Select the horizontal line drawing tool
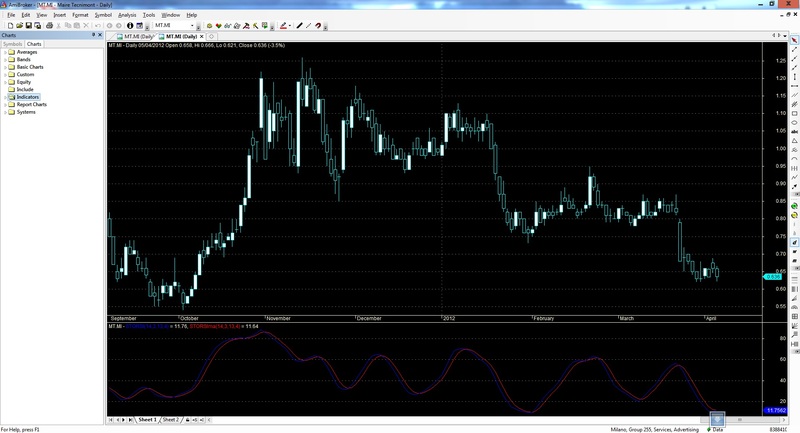Screen dimensions: 800x433 coord(794,86)
